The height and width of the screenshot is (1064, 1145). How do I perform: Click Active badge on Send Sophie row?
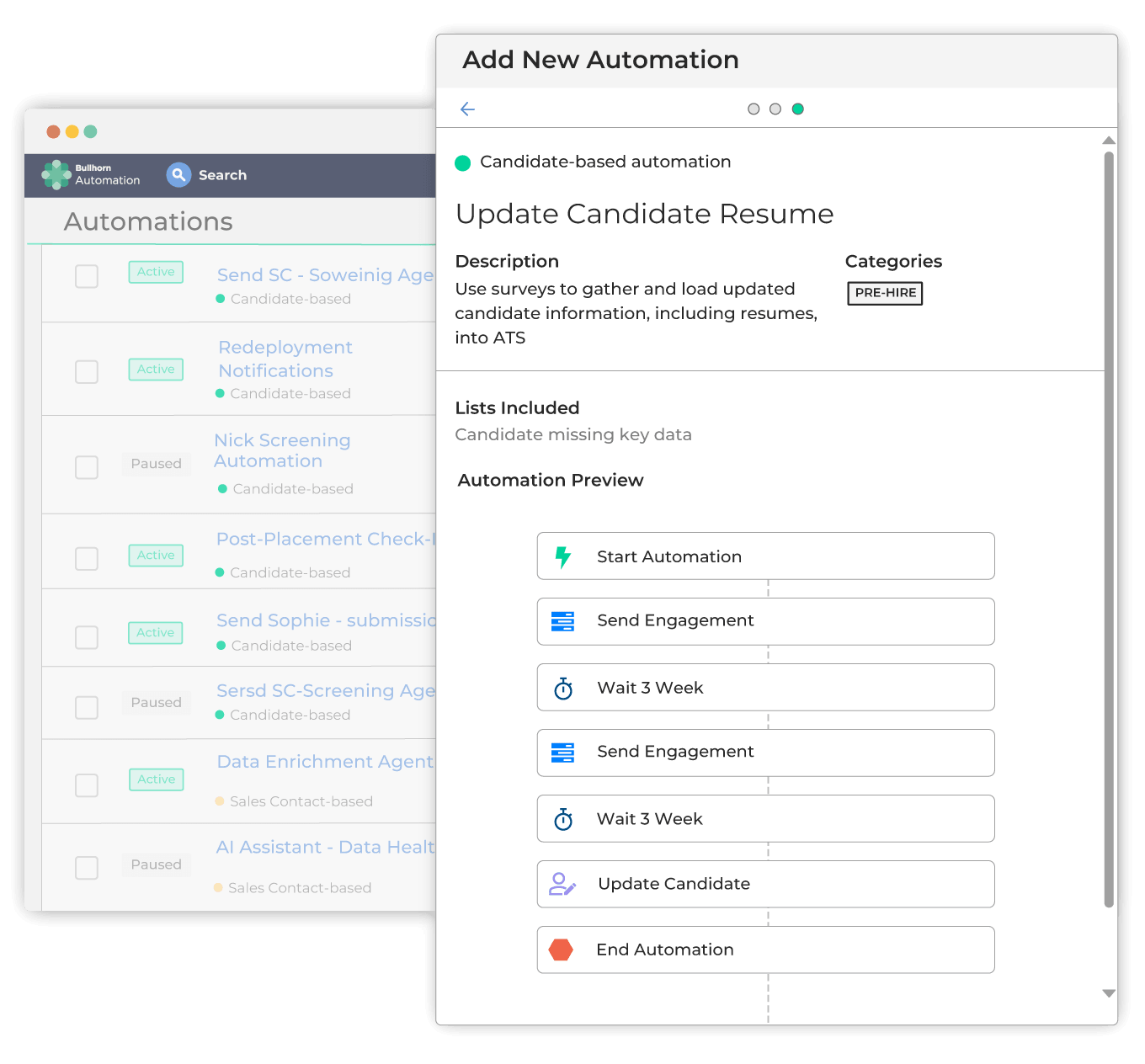click(155, 633)
